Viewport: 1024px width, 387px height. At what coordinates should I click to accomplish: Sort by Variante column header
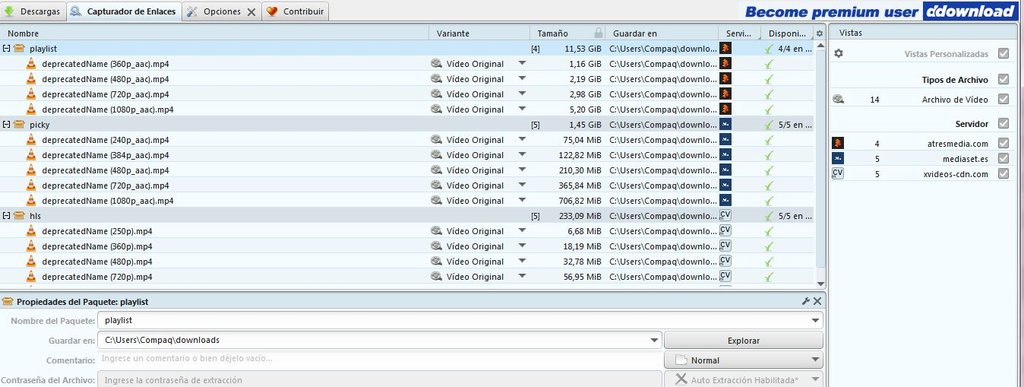pyautogui.click(x=479, y=33)
